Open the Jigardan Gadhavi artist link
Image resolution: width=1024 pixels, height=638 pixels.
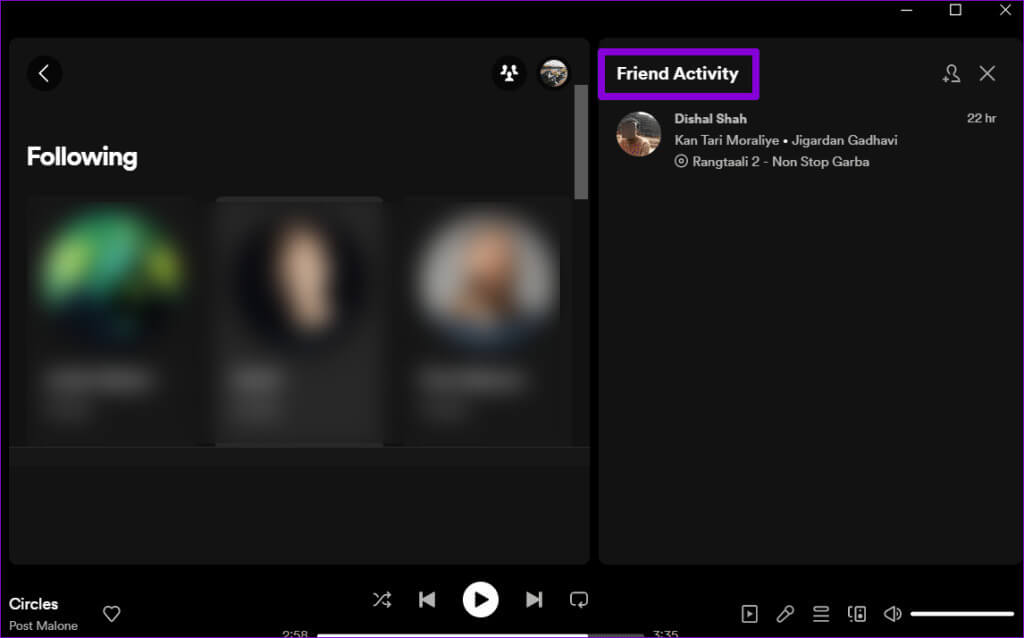pos(844,140)
